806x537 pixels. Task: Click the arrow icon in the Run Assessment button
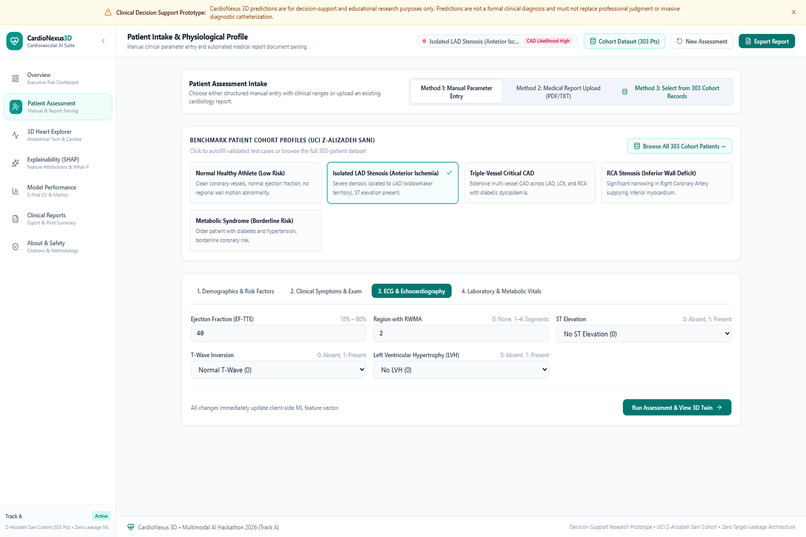[x=719, y=408]
